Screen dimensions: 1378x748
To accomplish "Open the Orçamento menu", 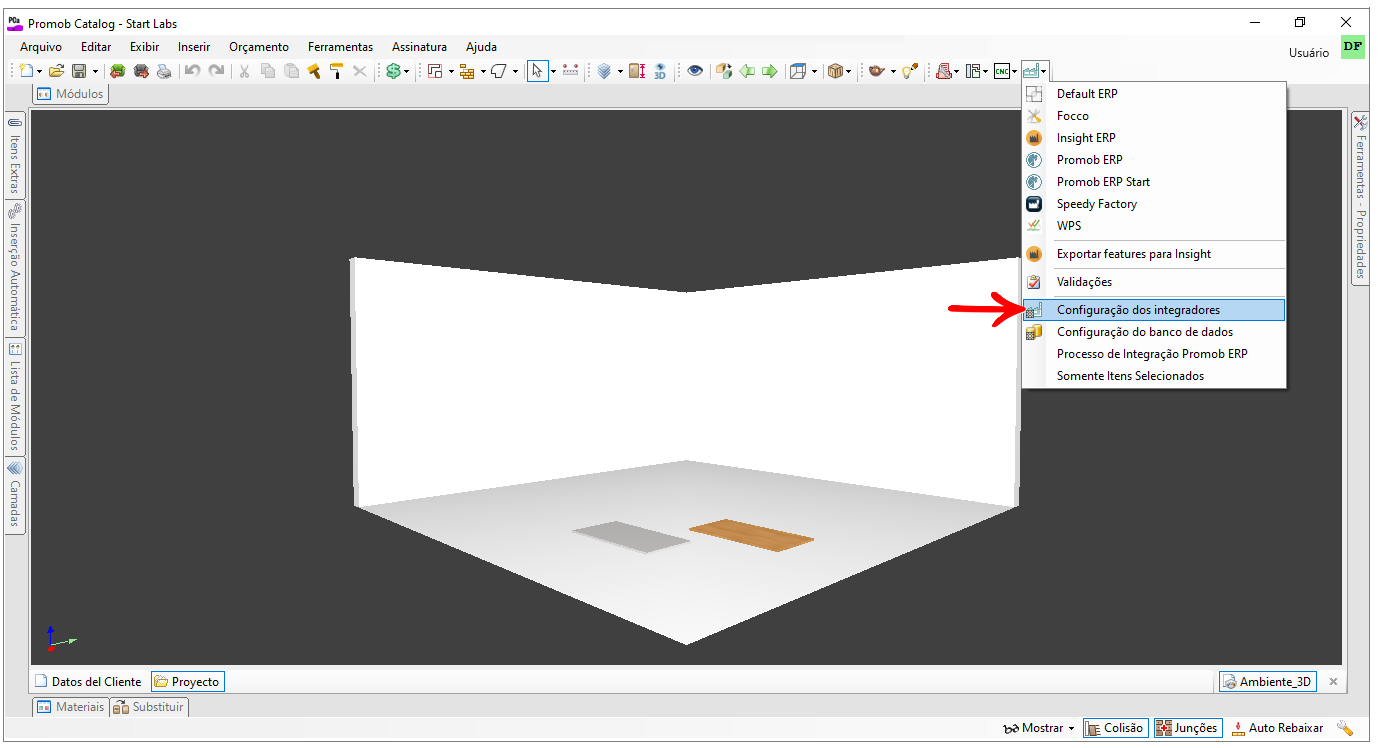I will 259,47.
